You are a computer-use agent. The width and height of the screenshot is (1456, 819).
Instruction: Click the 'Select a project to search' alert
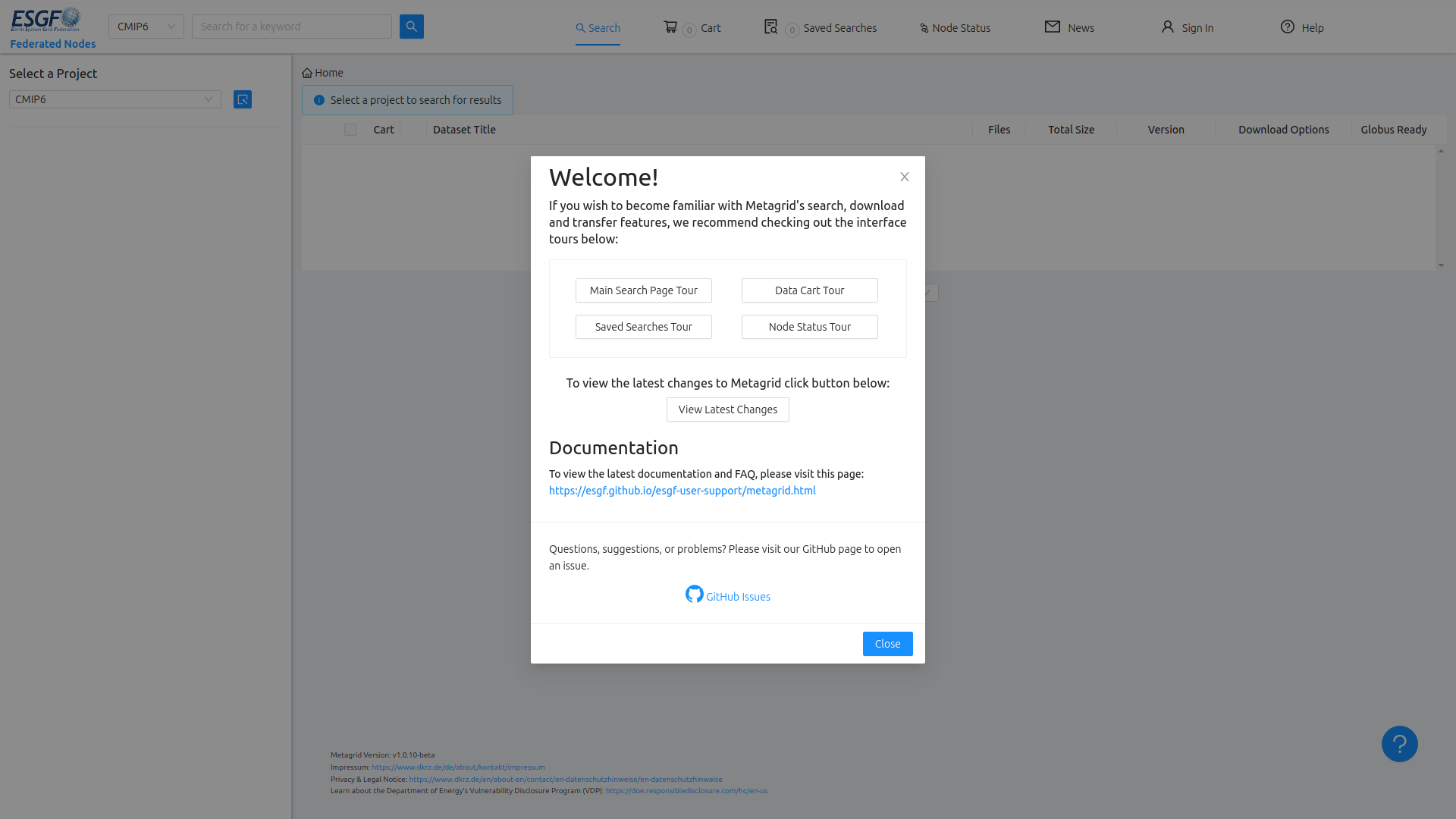pyautogui.click(x=407, y=100)
